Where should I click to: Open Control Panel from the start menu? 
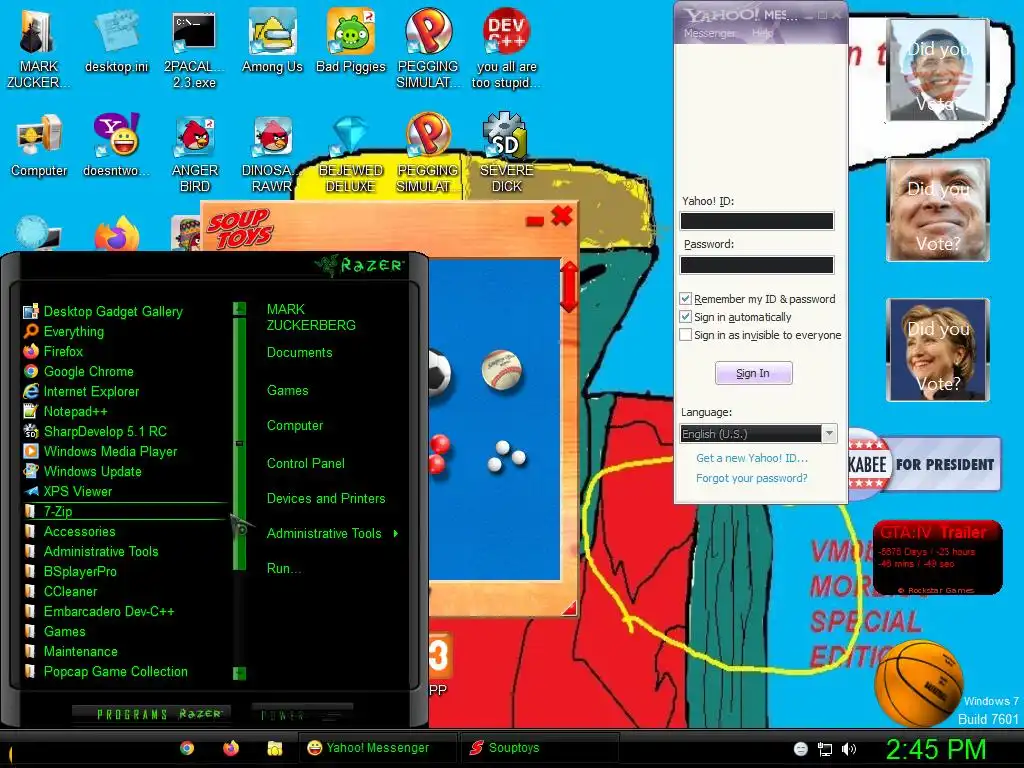tap(306, 464)
